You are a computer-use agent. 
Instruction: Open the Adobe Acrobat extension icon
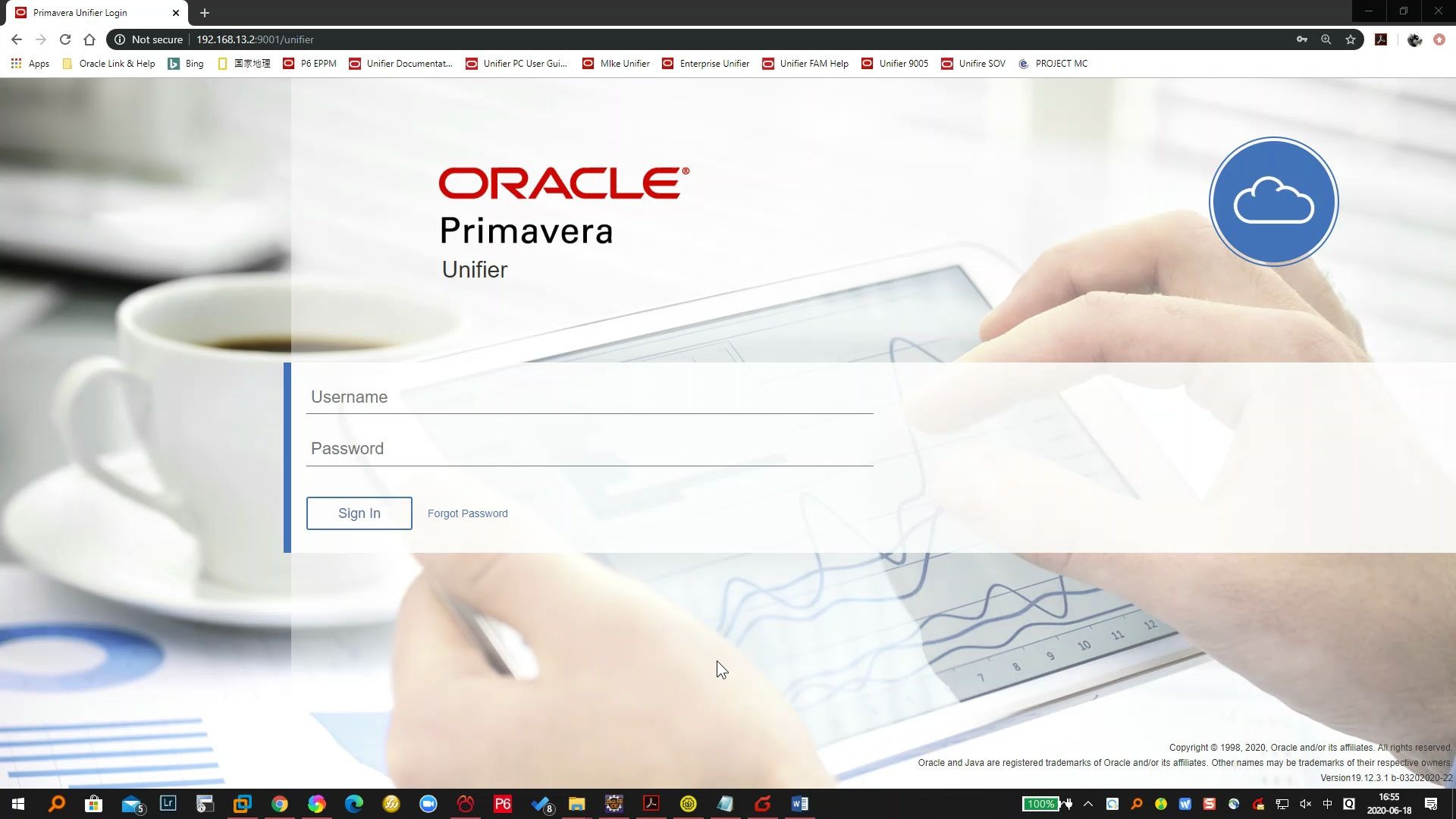(x=1381, y=39)
